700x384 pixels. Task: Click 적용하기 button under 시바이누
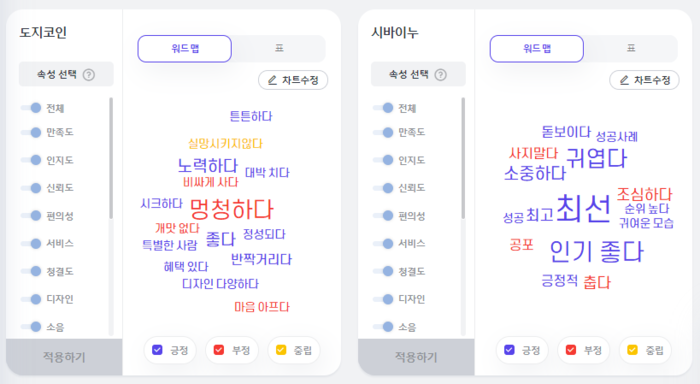click(x=416, y=357)
